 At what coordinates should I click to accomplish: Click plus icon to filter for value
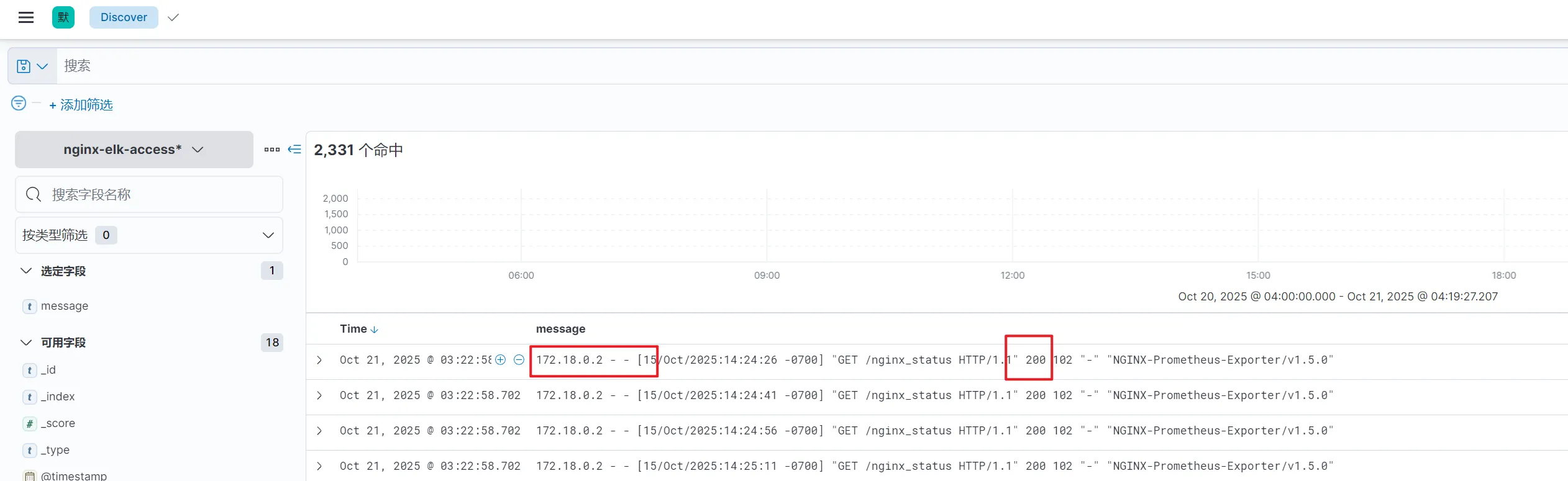coord(500,360)
